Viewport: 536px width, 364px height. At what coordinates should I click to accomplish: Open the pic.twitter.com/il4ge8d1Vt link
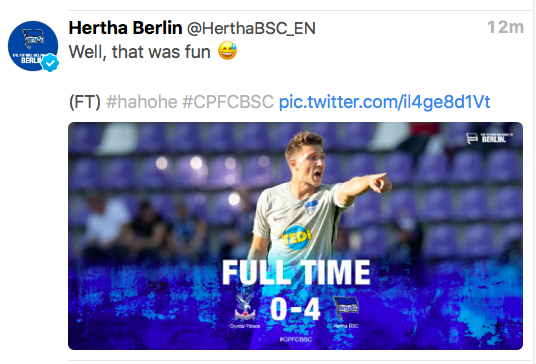coord(385,102)
